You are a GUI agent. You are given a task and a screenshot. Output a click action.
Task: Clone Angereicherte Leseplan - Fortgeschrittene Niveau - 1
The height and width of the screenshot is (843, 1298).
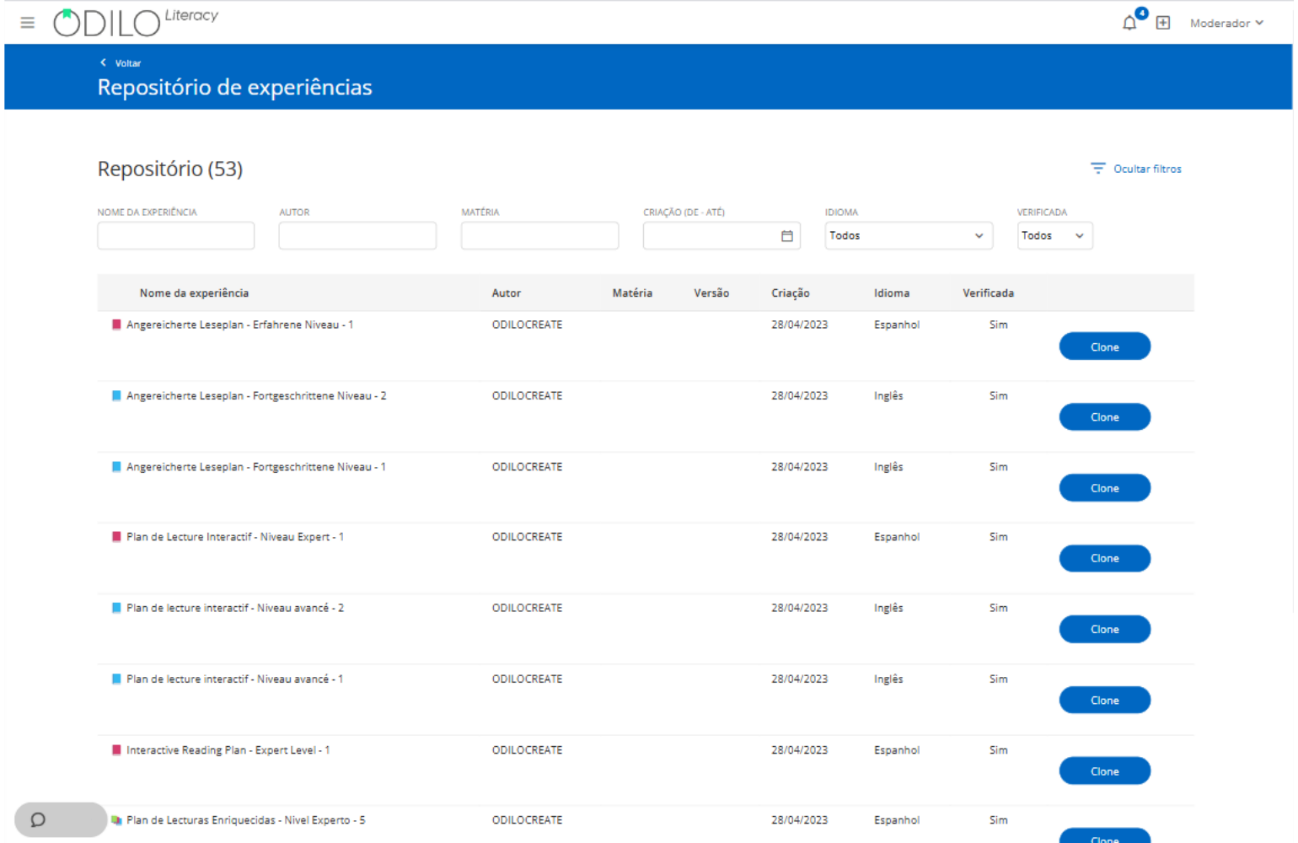[x=1105, y=488]
